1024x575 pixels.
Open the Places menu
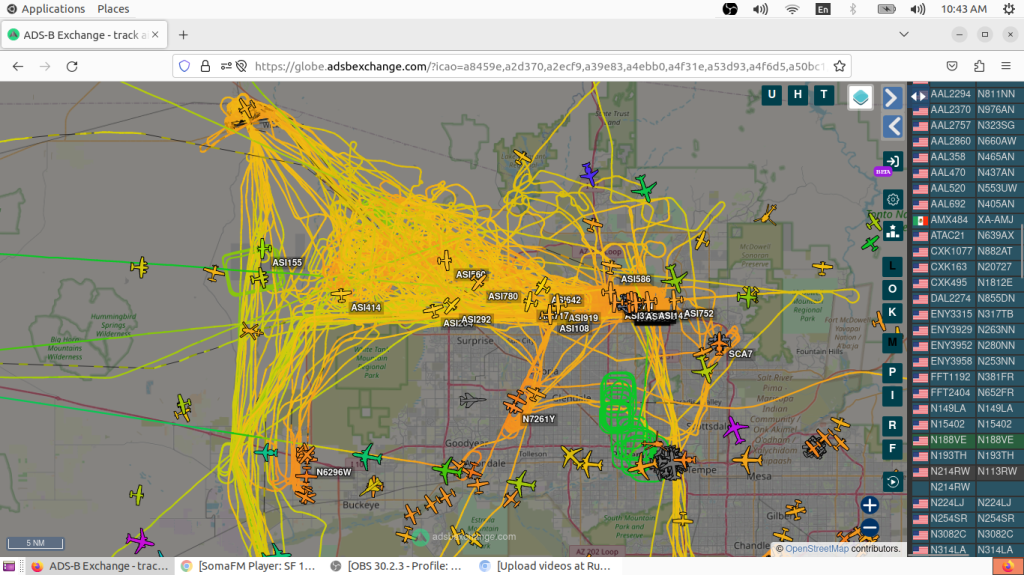113,9
